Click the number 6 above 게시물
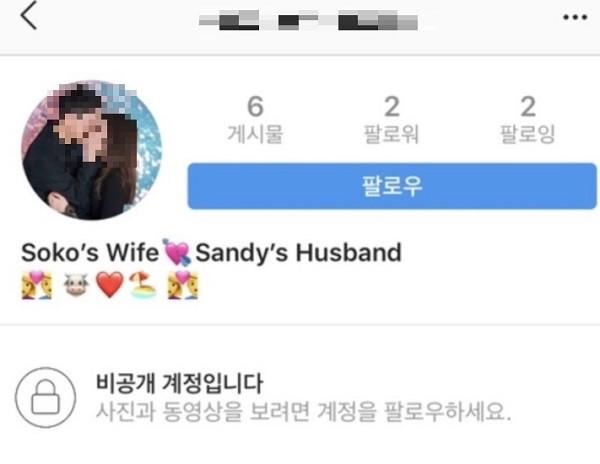The image size is (600, 464). (255, 106)
